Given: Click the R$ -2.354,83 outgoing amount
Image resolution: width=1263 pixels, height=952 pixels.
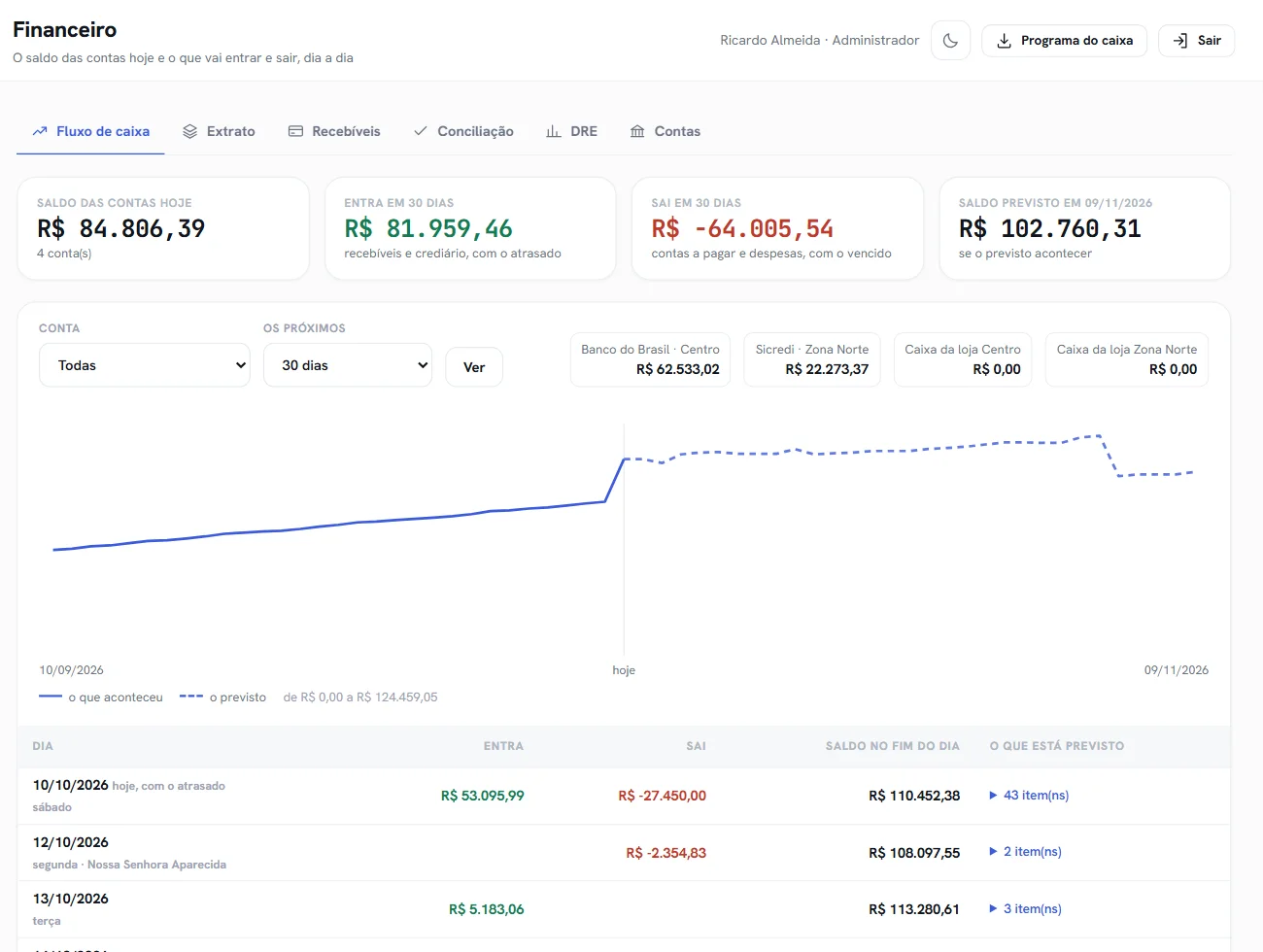Looking at the screenshot, I should 666,853.
